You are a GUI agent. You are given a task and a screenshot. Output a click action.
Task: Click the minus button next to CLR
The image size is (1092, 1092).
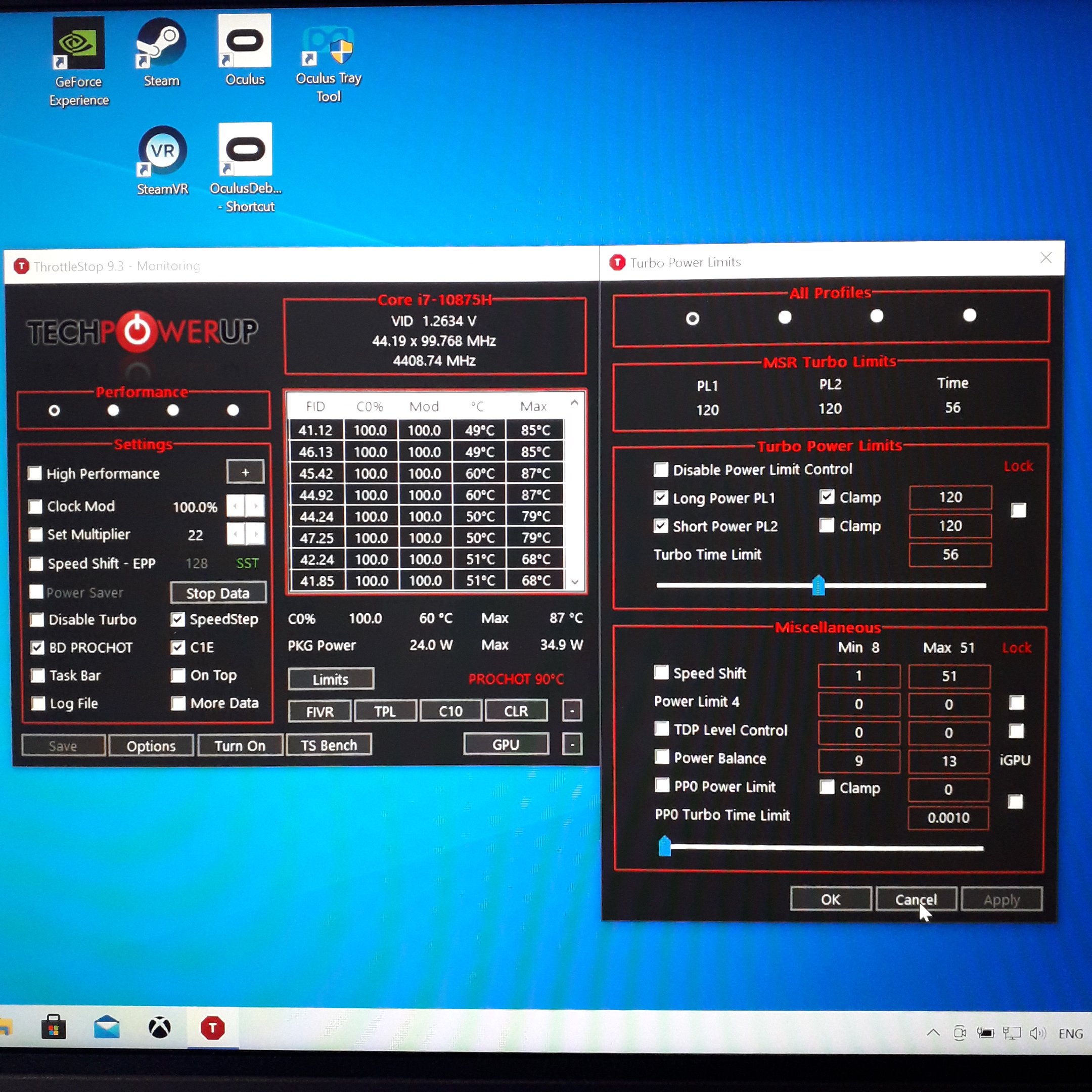click(572, 710)
